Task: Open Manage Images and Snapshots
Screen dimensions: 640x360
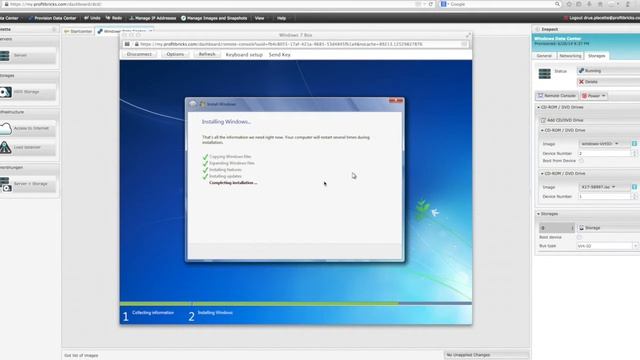Action: pos(214,18)
